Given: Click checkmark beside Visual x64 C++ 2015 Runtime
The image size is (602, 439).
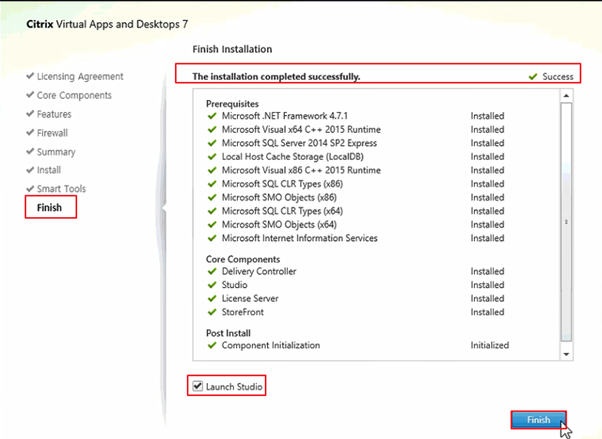Looking at the screenshot, I should tap(212, 129).
